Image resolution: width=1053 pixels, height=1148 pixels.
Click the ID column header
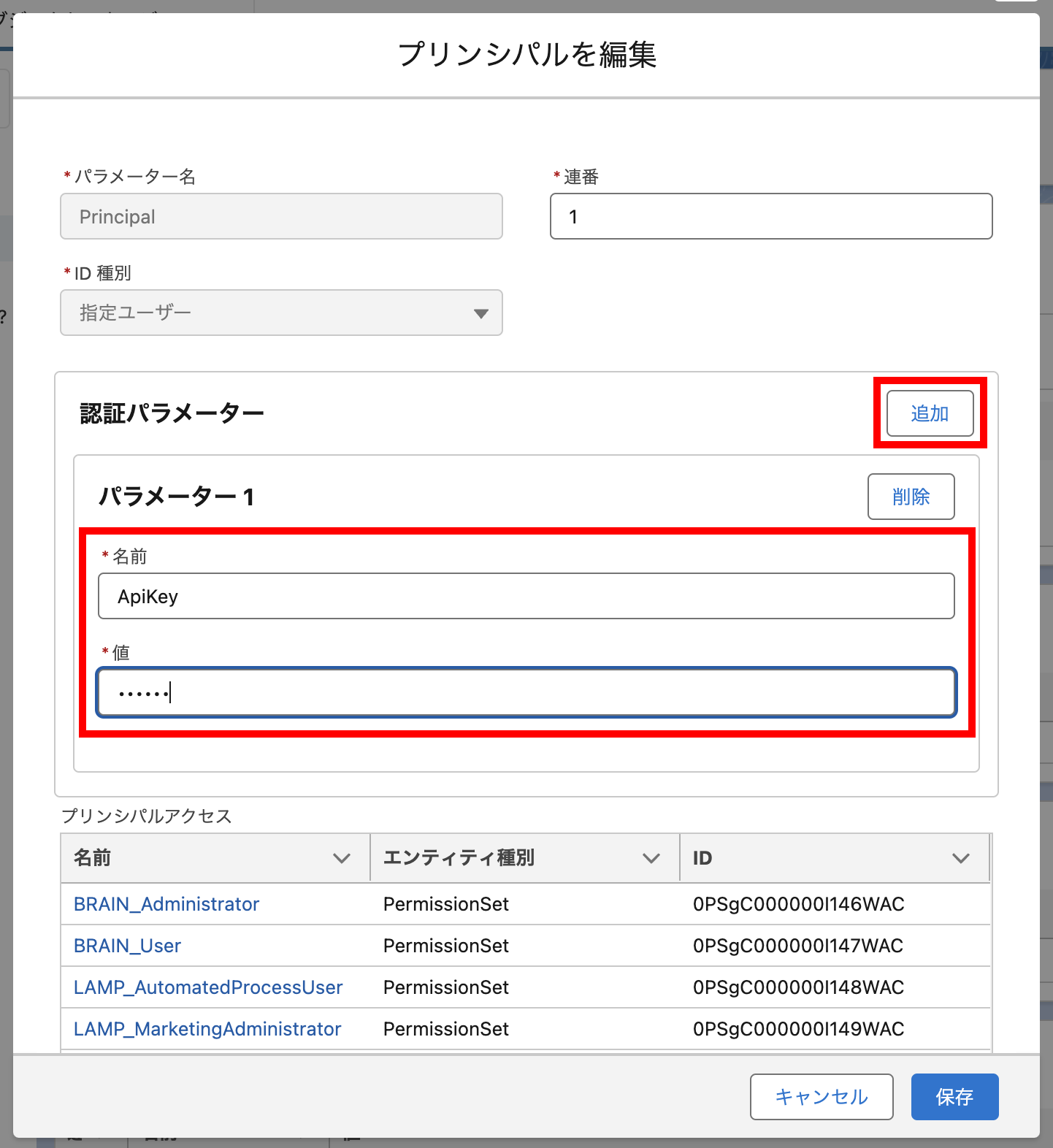tap(702, 858)
